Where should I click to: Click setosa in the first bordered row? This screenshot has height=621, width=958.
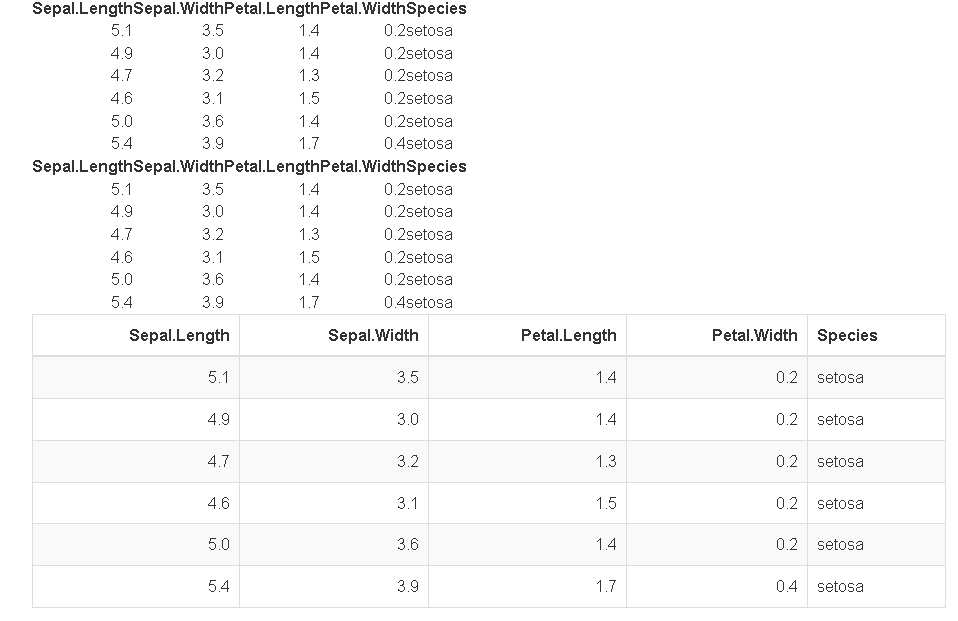click(x=840, y=378)
